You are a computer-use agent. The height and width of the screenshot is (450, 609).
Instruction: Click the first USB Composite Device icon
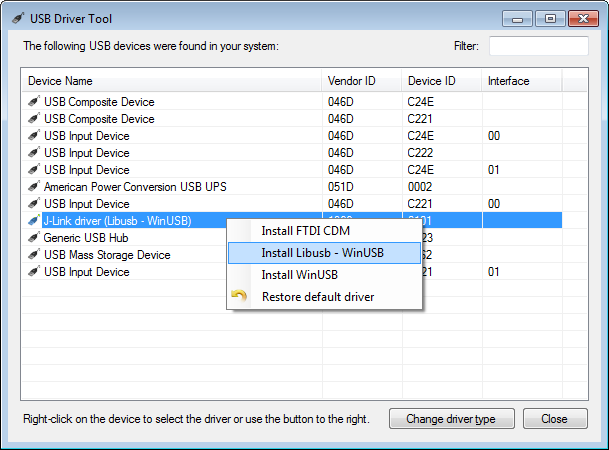(33, 102)
